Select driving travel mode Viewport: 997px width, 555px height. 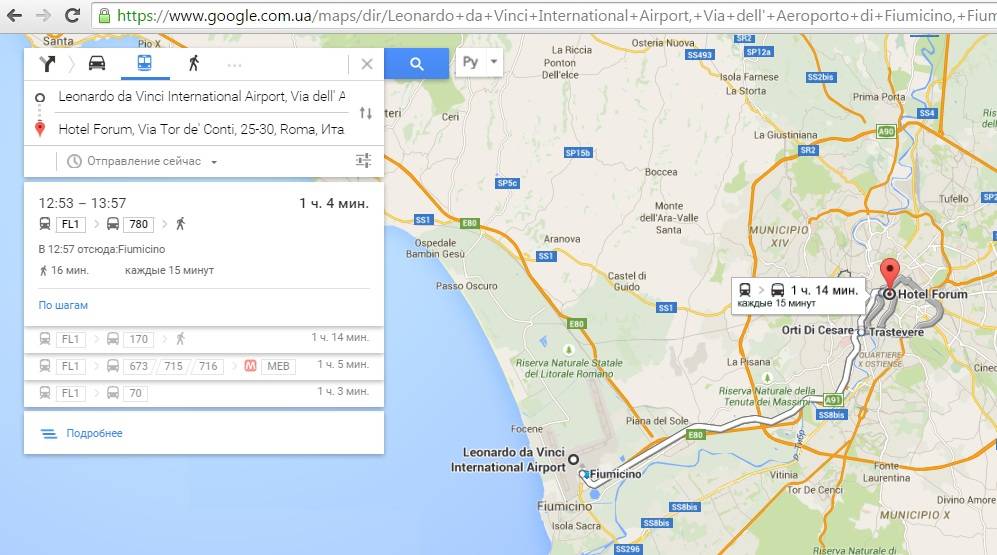coord(96,64)
